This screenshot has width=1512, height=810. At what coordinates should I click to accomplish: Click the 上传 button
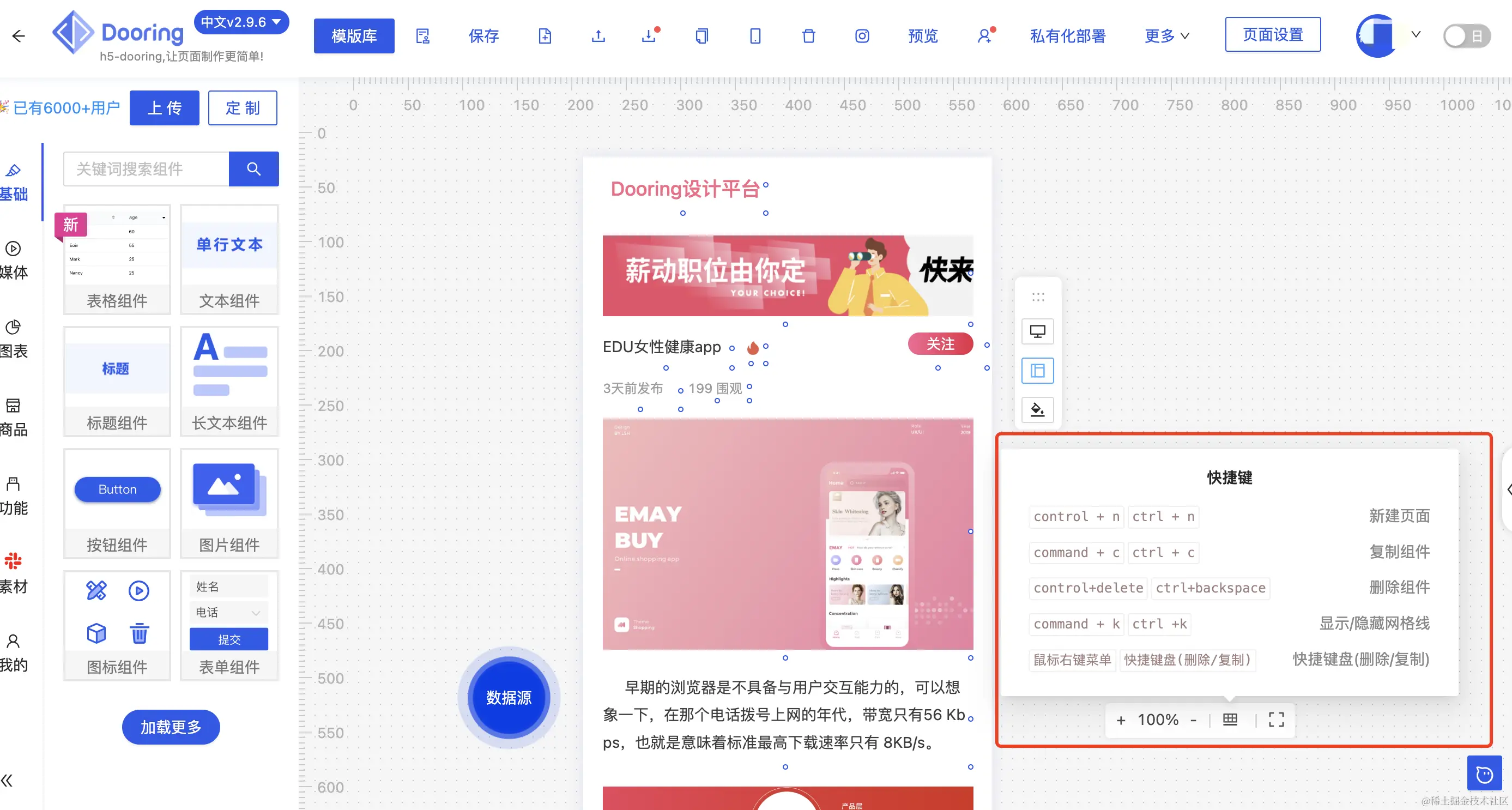tap(165, 108)
